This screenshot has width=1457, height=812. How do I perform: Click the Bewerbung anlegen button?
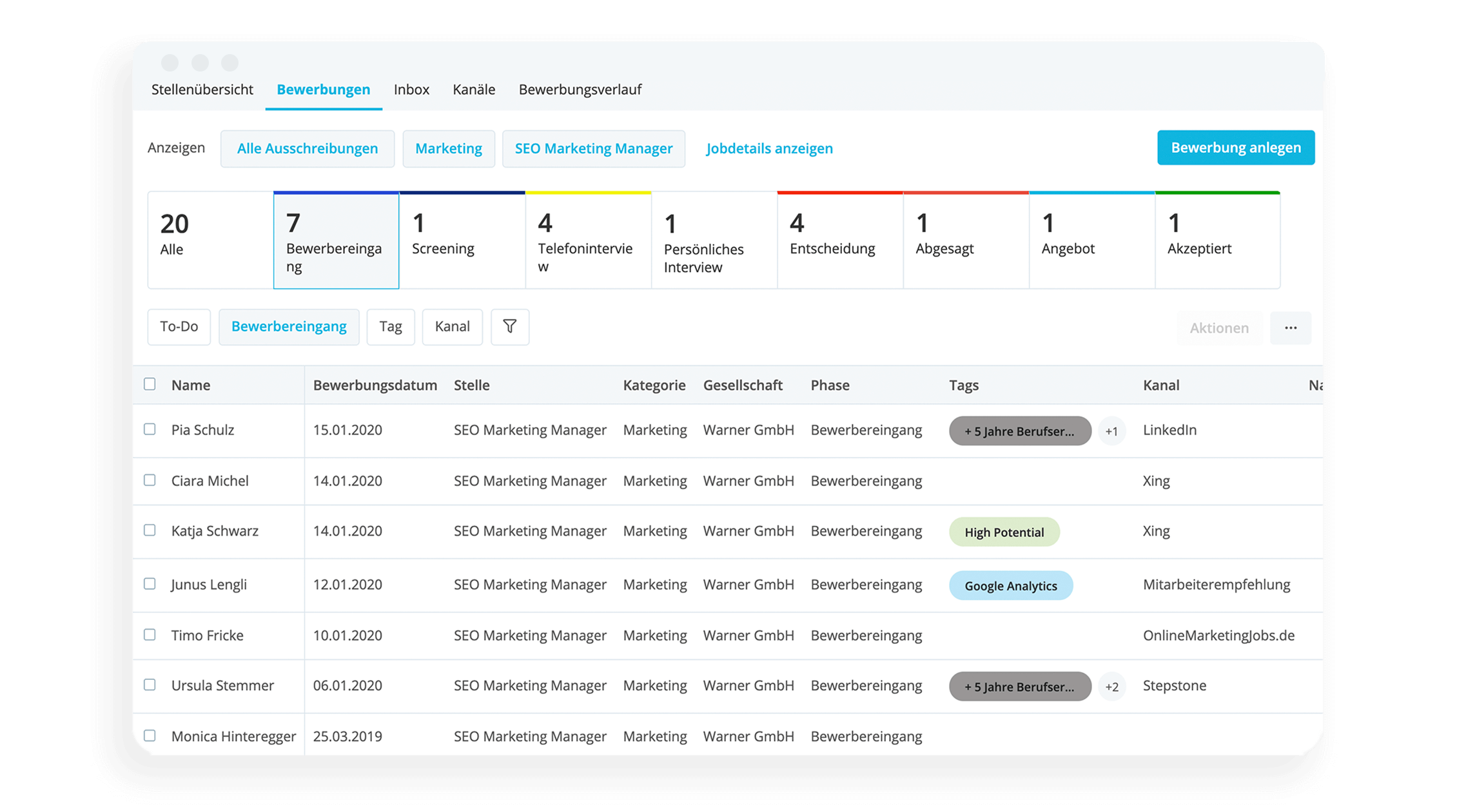click(x=1236, y=148)
